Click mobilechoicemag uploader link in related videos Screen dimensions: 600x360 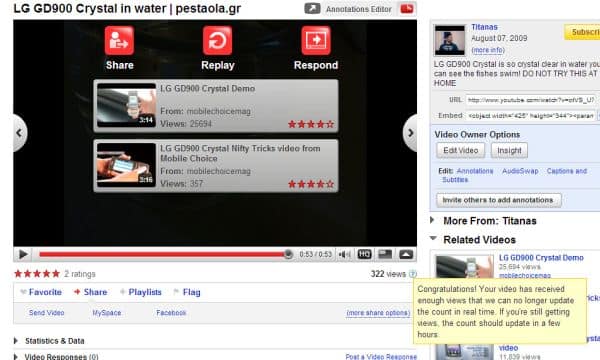(x=525, y=275)
